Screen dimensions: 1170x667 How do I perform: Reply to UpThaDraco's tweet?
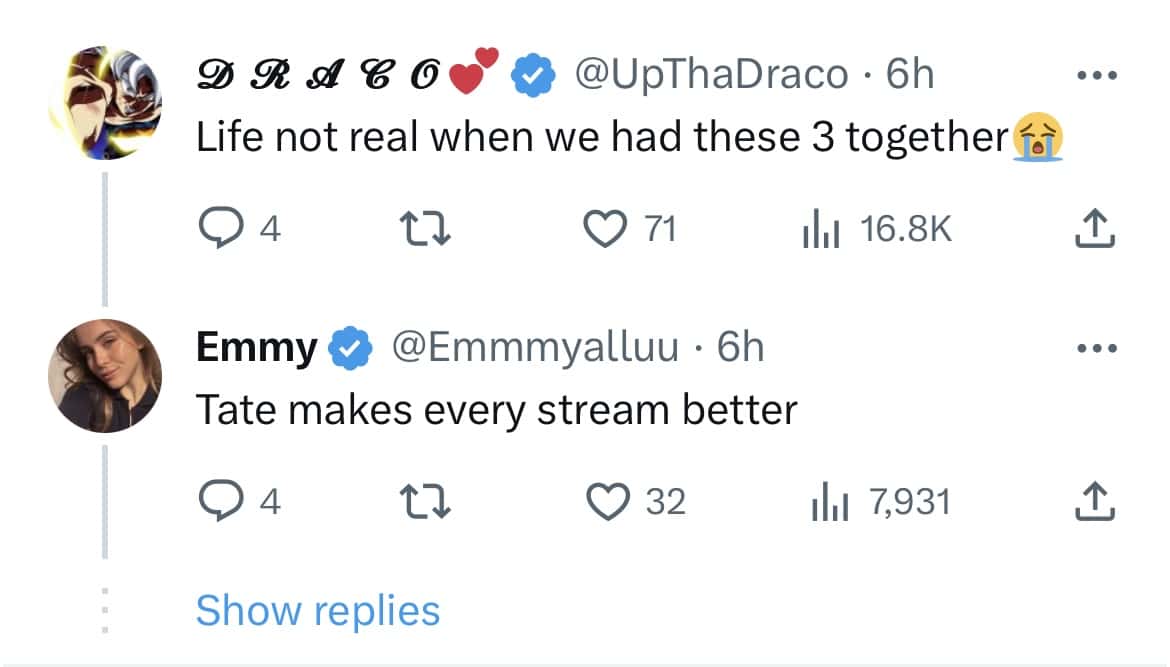tap(217, 230)
